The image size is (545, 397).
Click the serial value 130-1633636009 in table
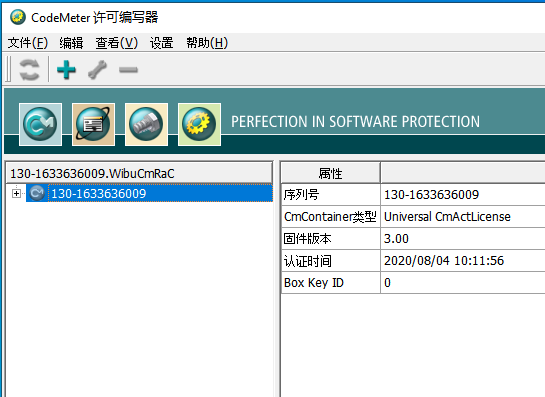point(431,195)
